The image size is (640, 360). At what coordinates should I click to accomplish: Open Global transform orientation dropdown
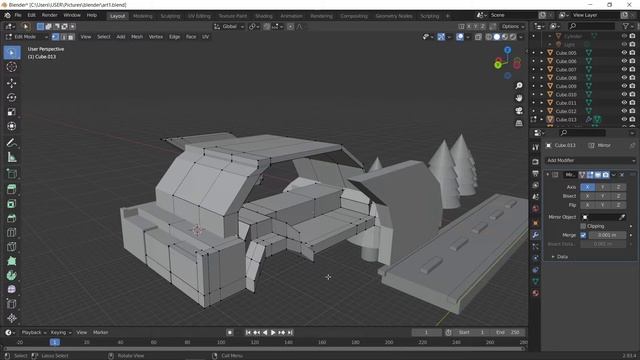229,27
